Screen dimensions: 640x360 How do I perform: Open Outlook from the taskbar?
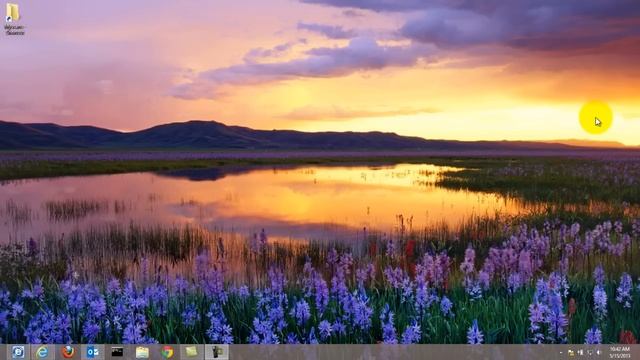(93, 352)
